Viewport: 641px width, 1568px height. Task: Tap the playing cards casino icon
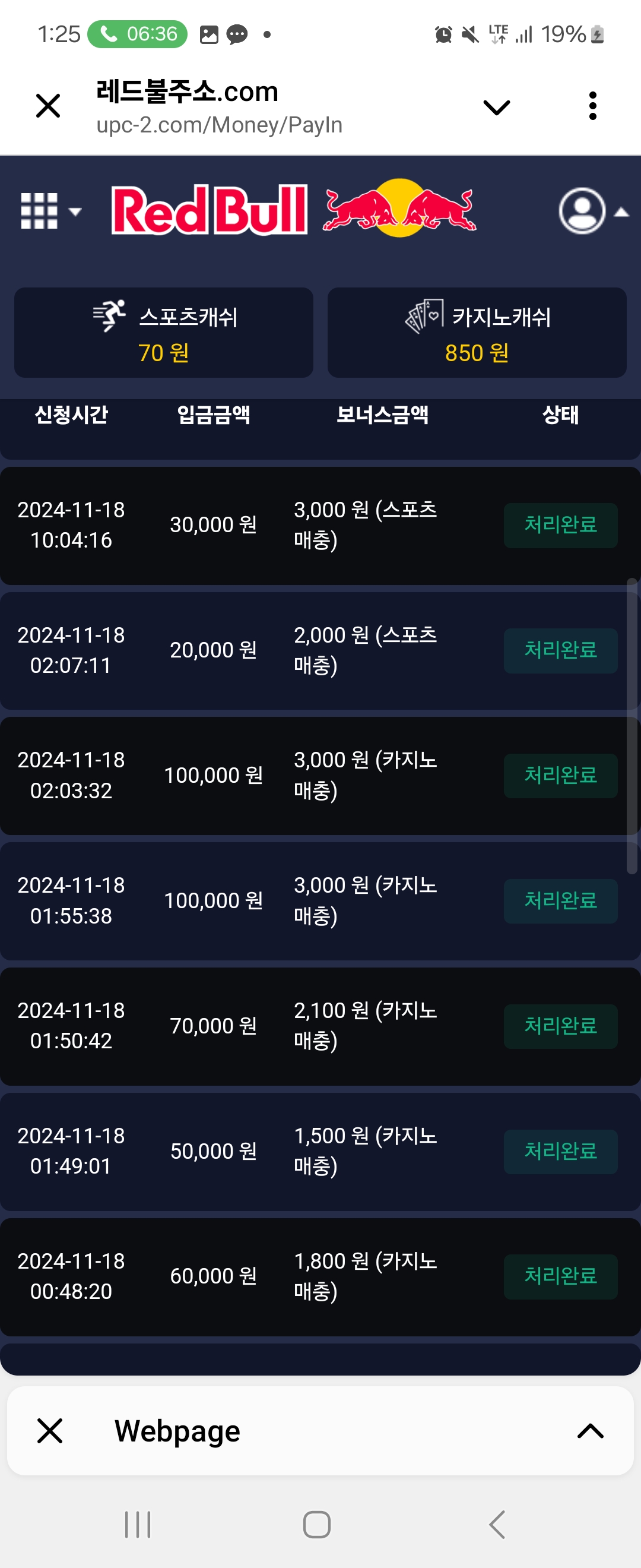pyautogui.click(x=424, y=315)
